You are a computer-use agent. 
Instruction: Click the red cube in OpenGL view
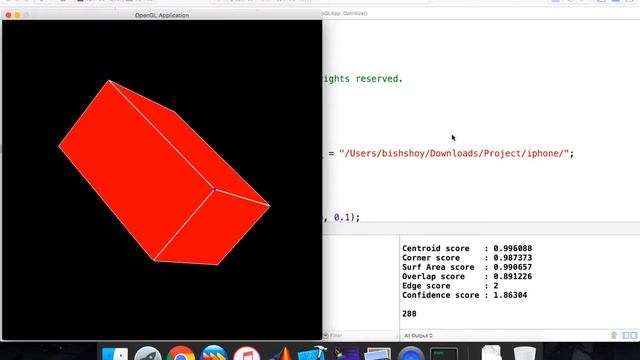(163, 171)
